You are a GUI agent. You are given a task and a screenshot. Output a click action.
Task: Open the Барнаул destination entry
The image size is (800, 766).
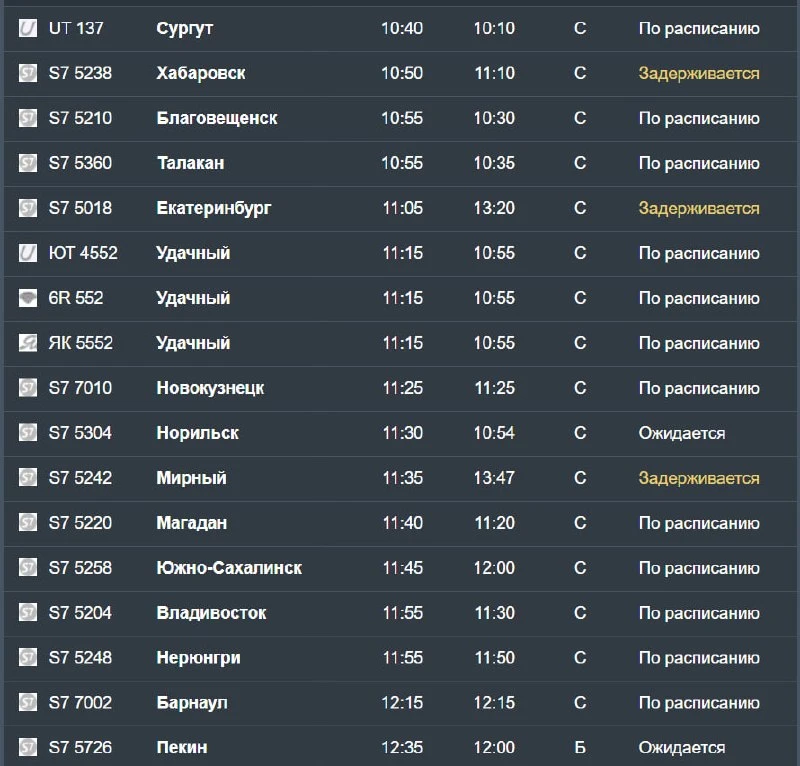(192, 703)
